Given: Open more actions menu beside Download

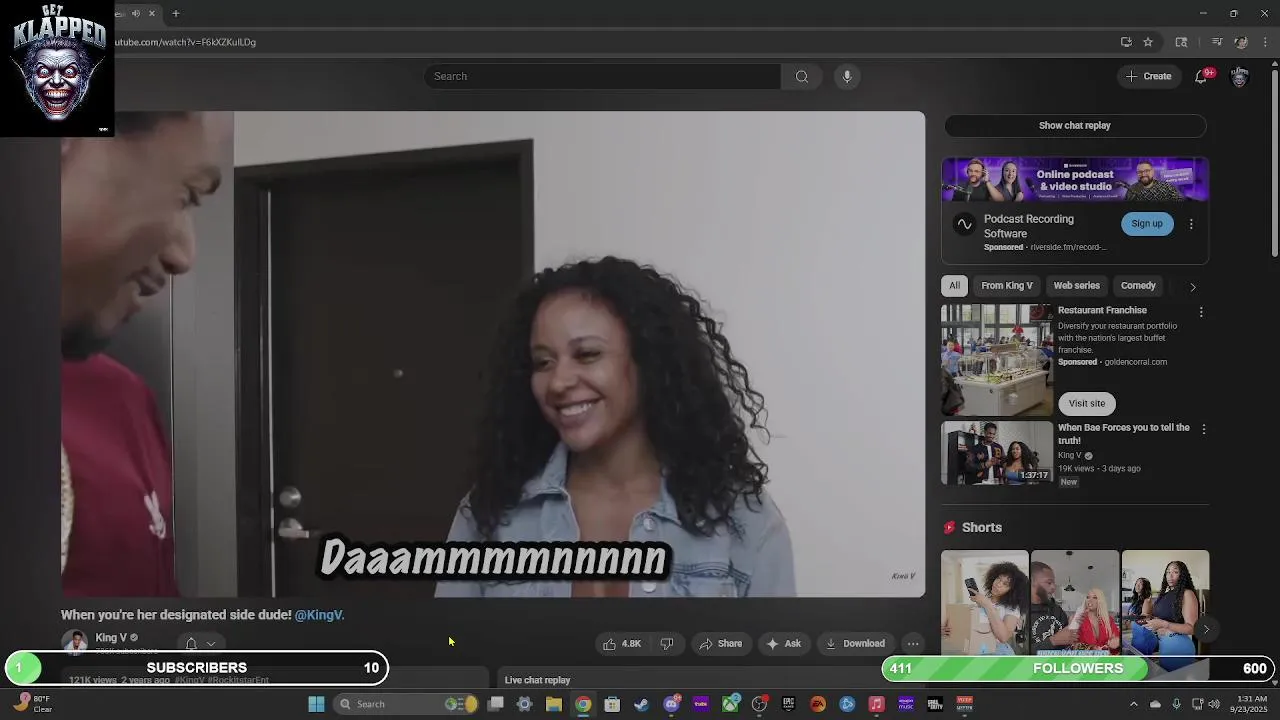Looking at the screenshot, I should click(913, 644).
